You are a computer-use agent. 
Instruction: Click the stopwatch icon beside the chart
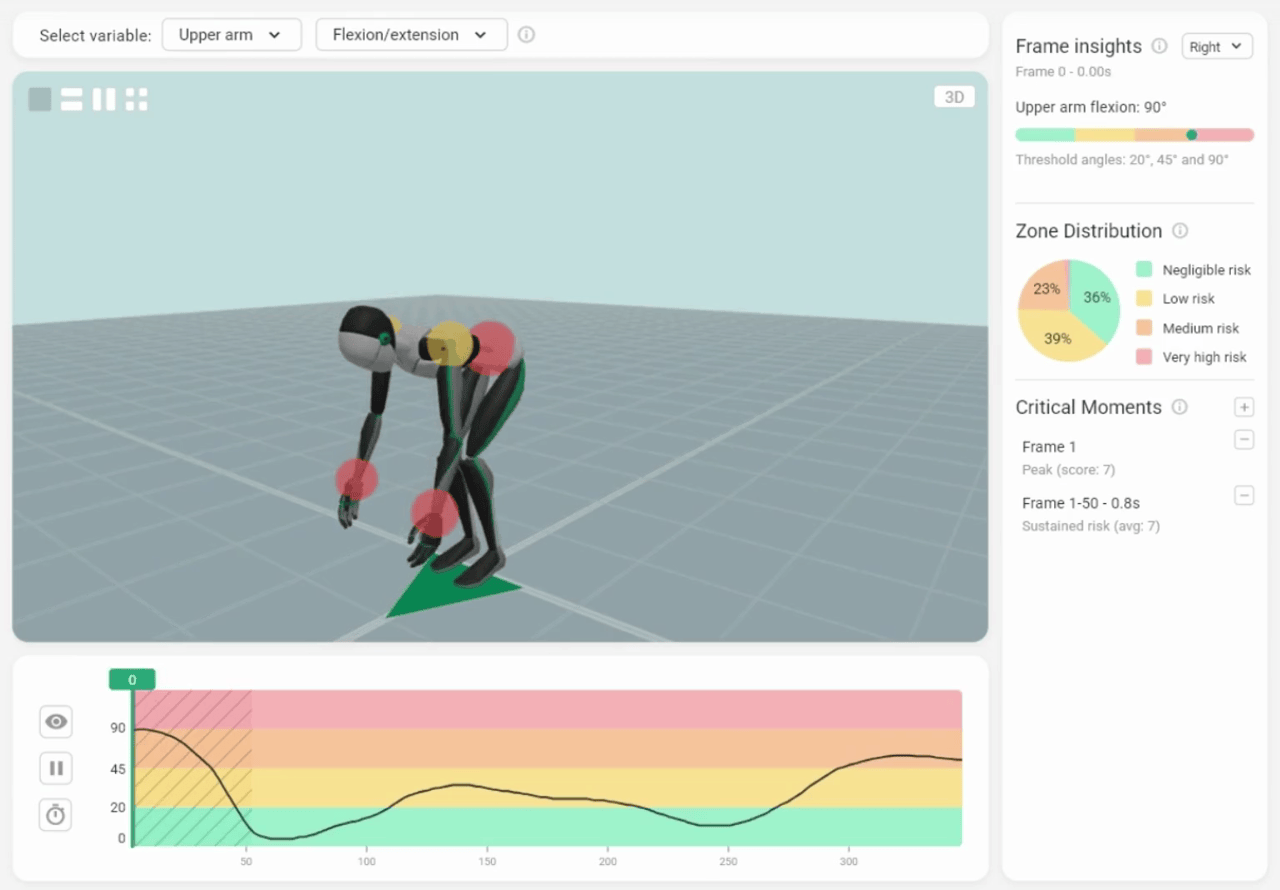click(56, 815)
